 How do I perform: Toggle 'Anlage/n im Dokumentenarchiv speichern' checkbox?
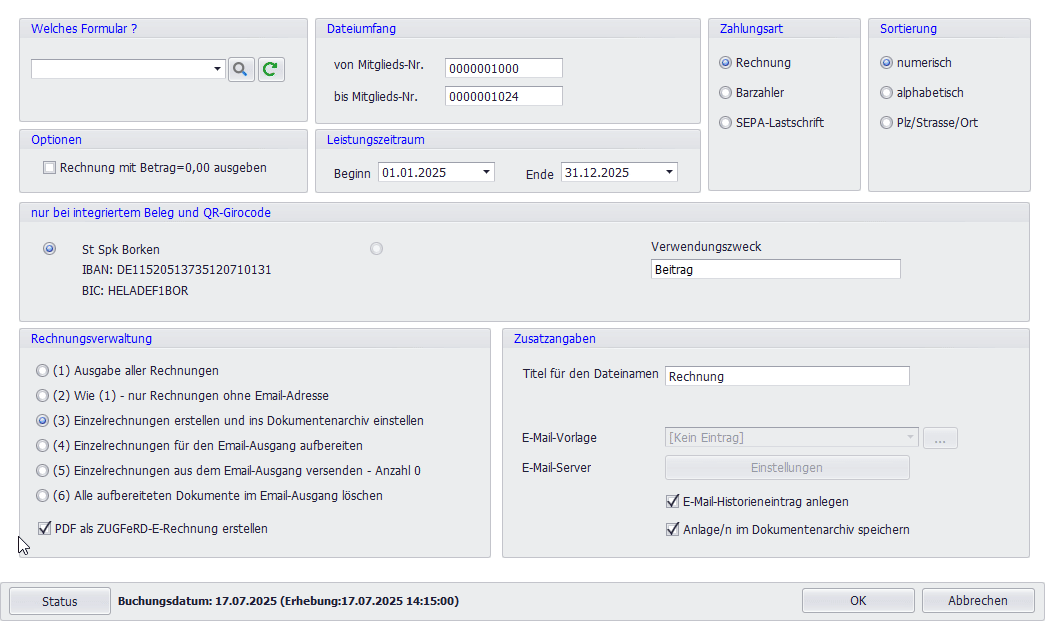point(673,530)
